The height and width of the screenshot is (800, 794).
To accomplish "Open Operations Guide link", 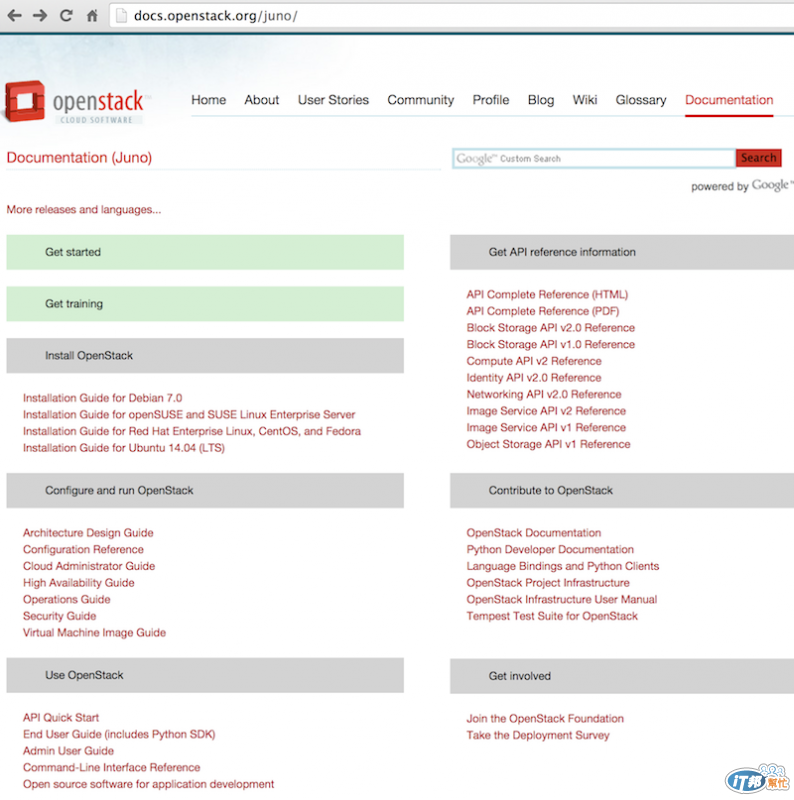I will pyautogui.click(x=66, y=599).
